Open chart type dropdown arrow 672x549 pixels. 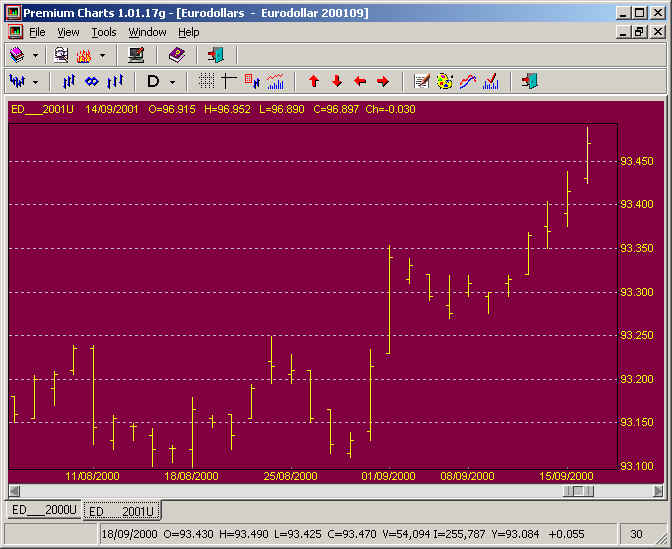pyautogui.click(x=36, y=82)
